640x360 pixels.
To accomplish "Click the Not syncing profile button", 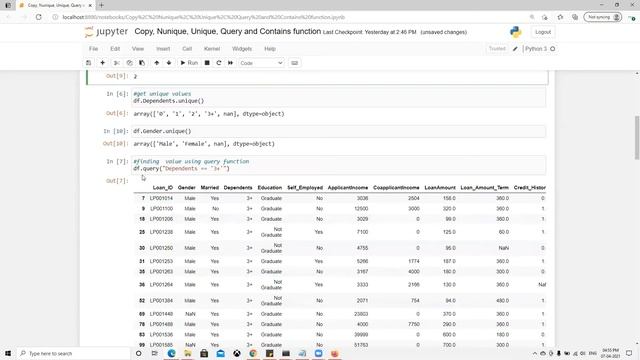I will tap(603, 17).
